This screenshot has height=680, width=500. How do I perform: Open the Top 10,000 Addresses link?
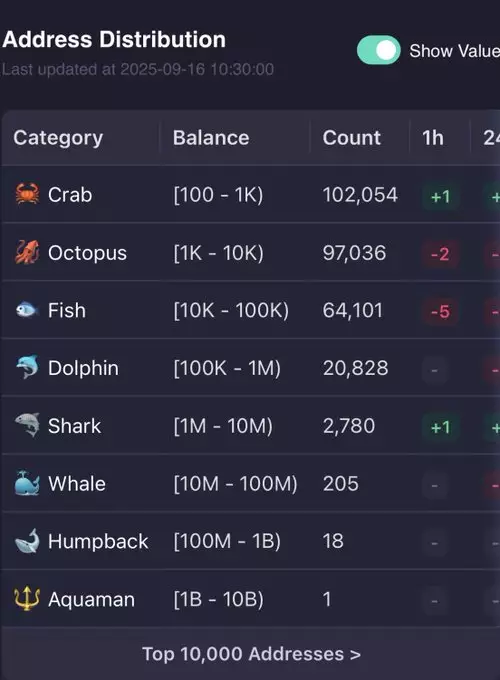252,654
